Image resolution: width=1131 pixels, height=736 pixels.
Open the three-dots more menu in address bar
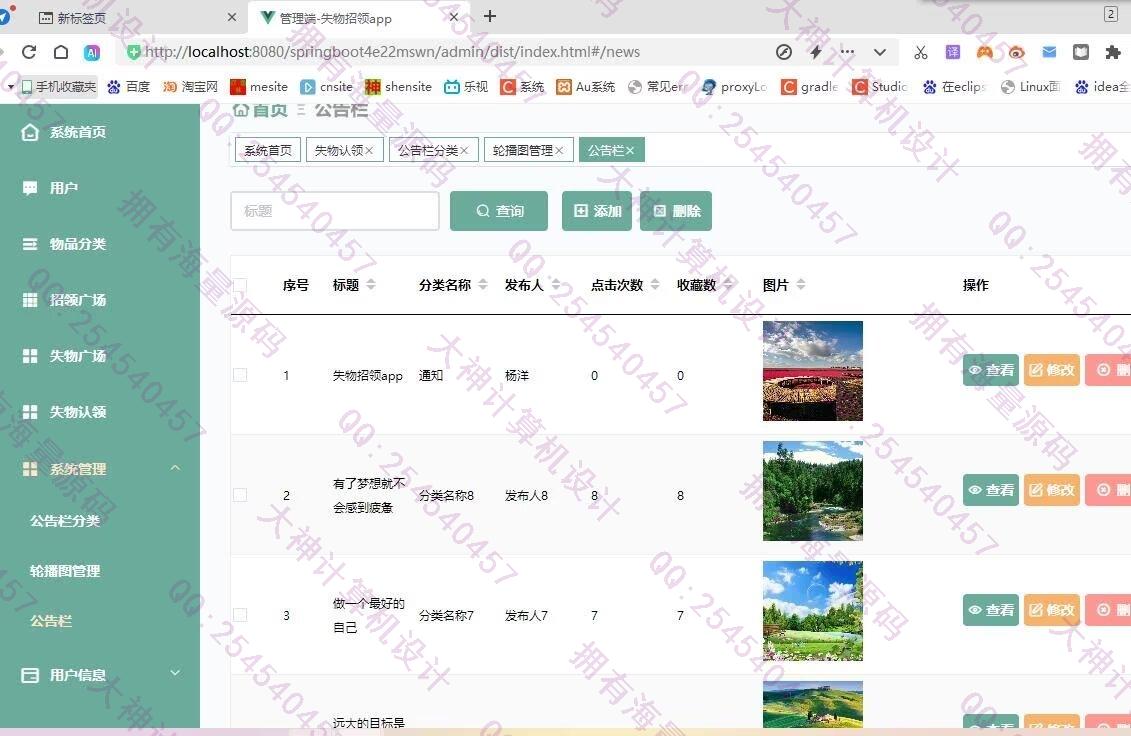[848, 52]
